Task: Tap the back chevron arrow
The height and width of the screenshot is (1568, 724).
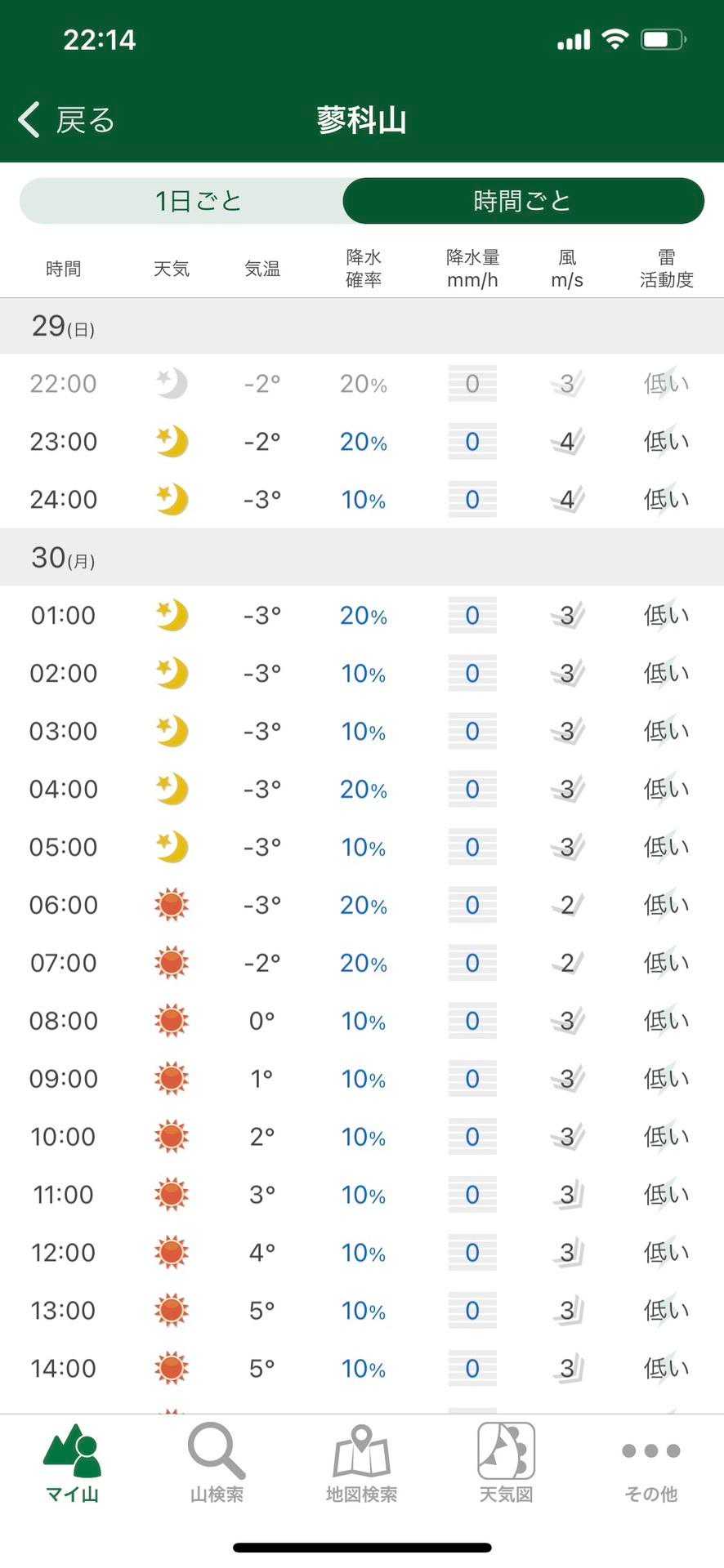Action: pyautogui.click(x=29, y=120)
